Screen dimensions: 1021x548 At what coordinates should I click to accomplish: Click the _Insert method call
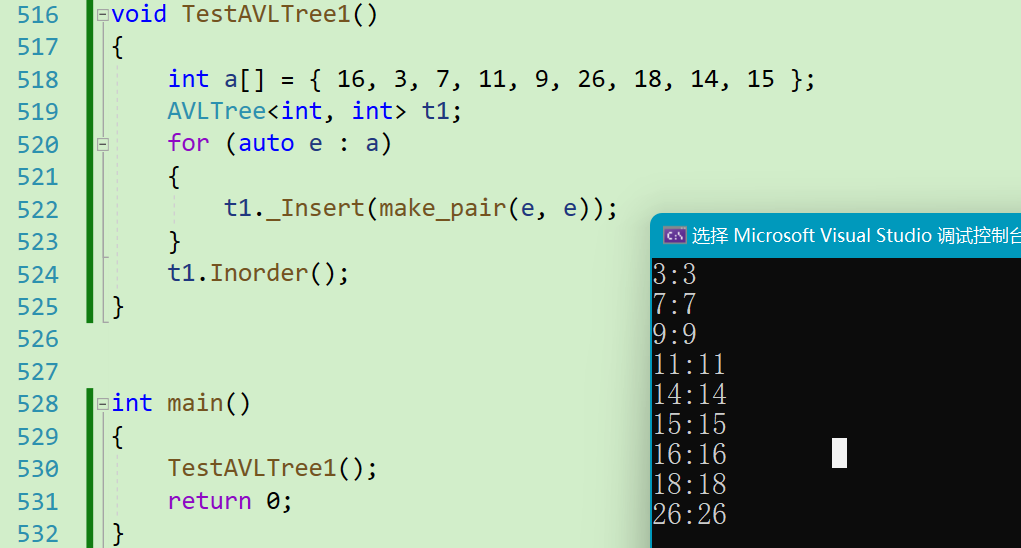coord(315,209)
